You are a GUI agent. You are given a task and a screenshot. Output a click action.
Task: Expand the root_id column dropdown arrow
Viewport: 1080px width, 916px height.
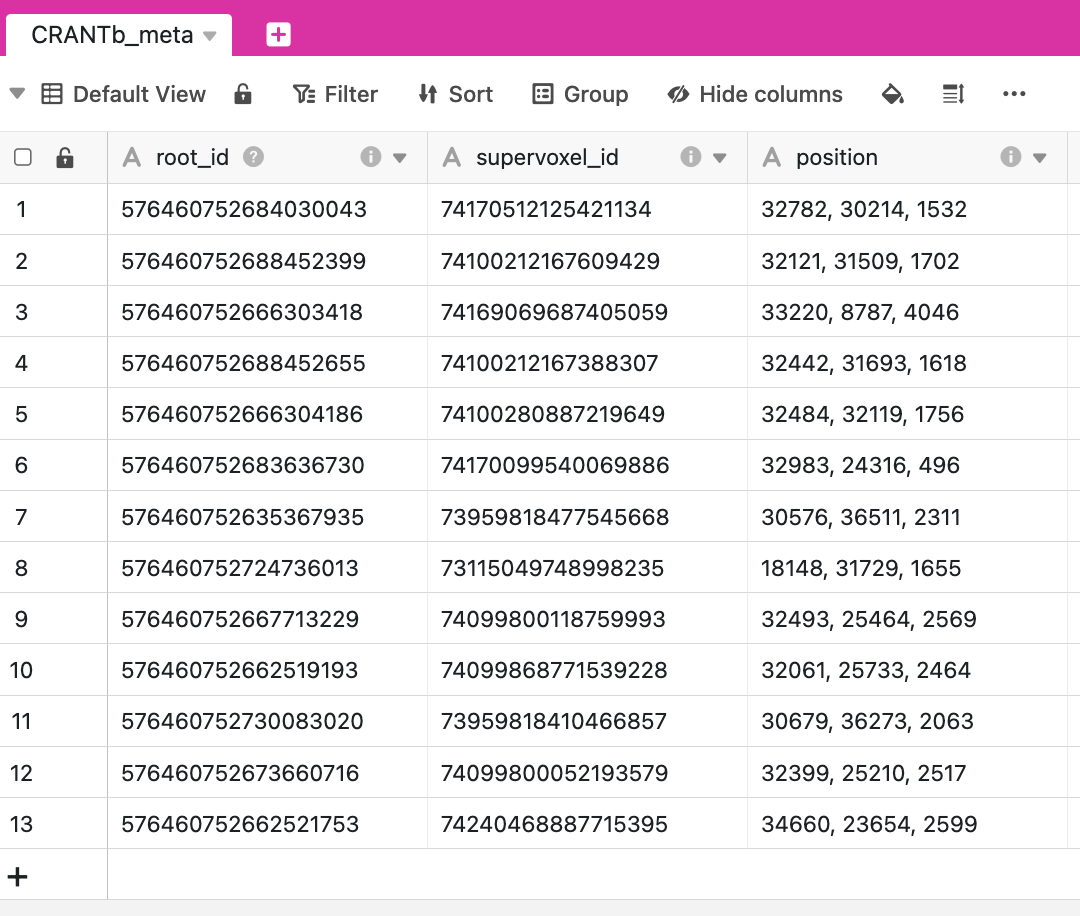pos(399,158)
